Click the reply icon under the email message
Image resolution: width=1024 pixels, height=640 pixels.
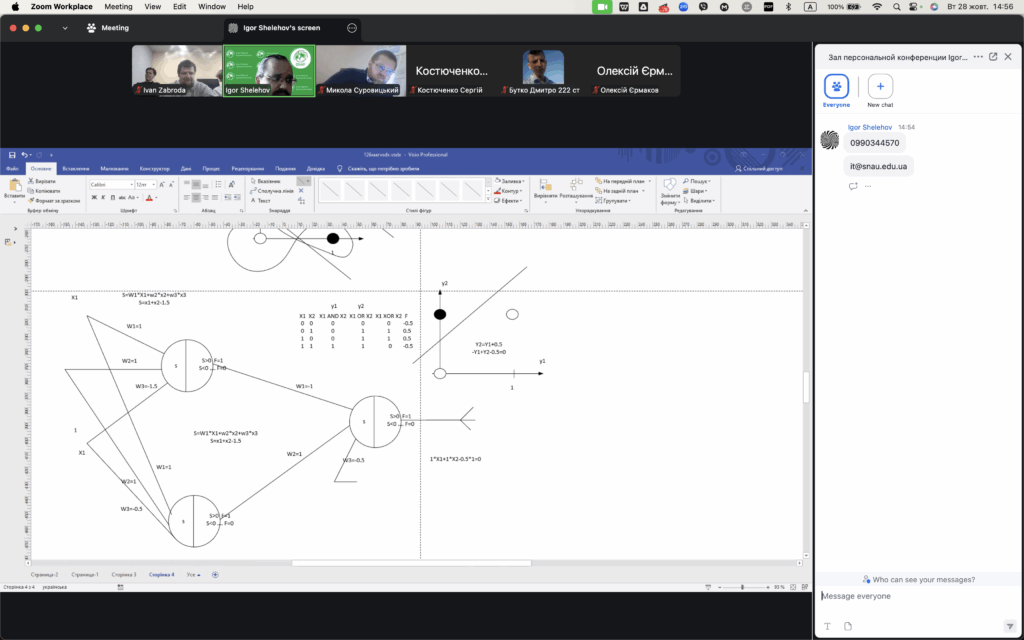coord(853,186)
